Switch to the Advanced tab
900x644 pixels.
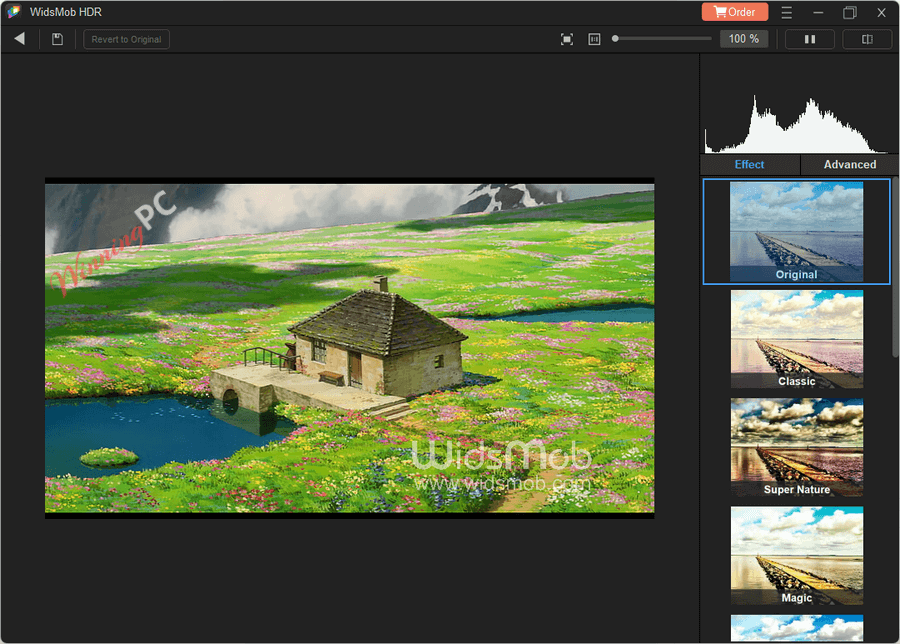(849, 164)
